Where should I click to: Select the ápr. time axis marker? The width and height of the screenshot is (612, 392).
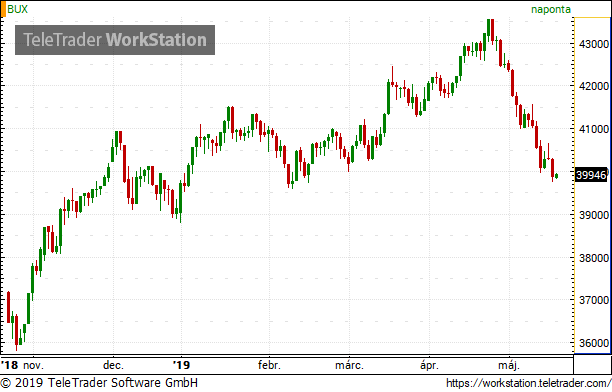429,365
